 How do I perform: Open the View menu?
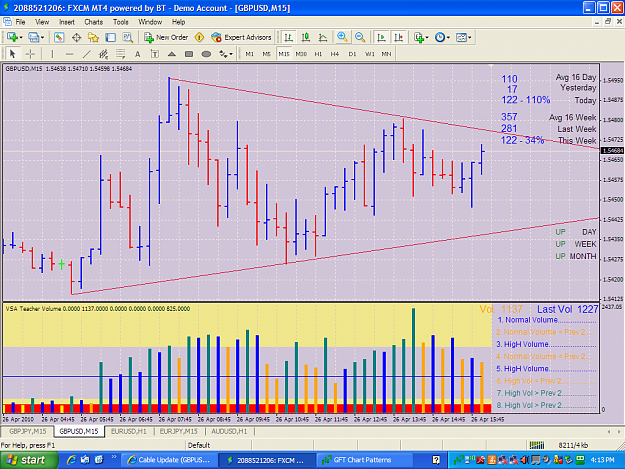point(42,22)
